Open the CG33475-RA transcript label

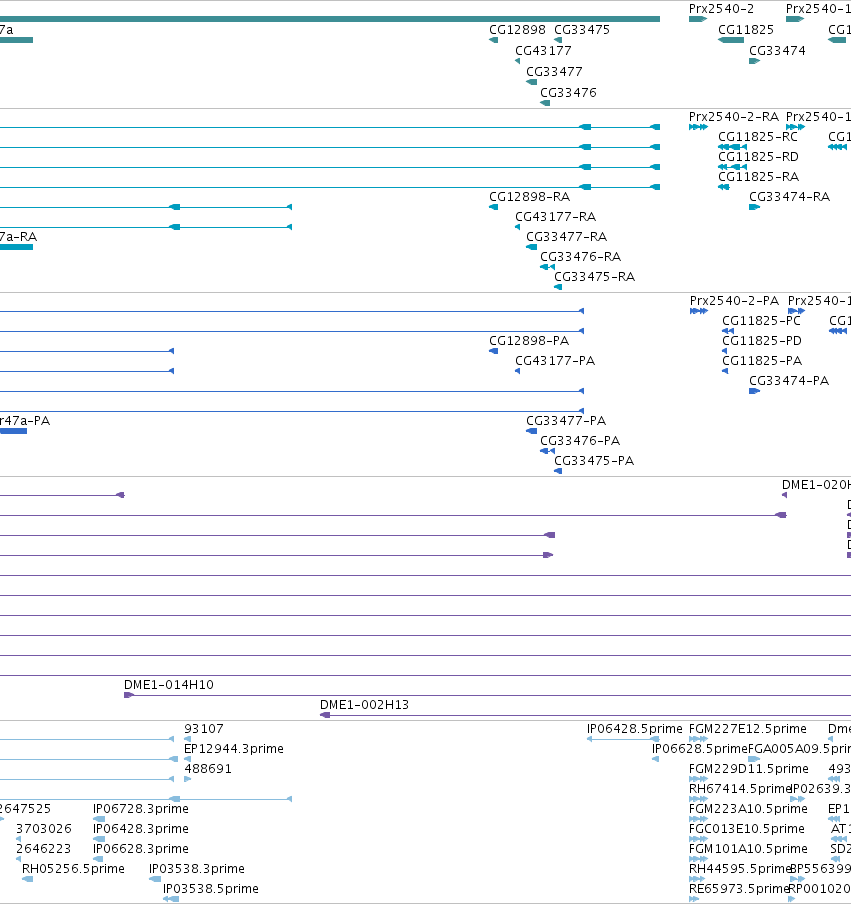click(594, 277)
